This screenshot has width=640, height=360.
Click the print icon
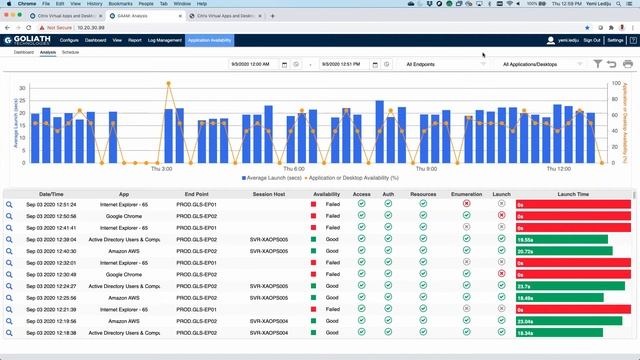coord(628,64)
